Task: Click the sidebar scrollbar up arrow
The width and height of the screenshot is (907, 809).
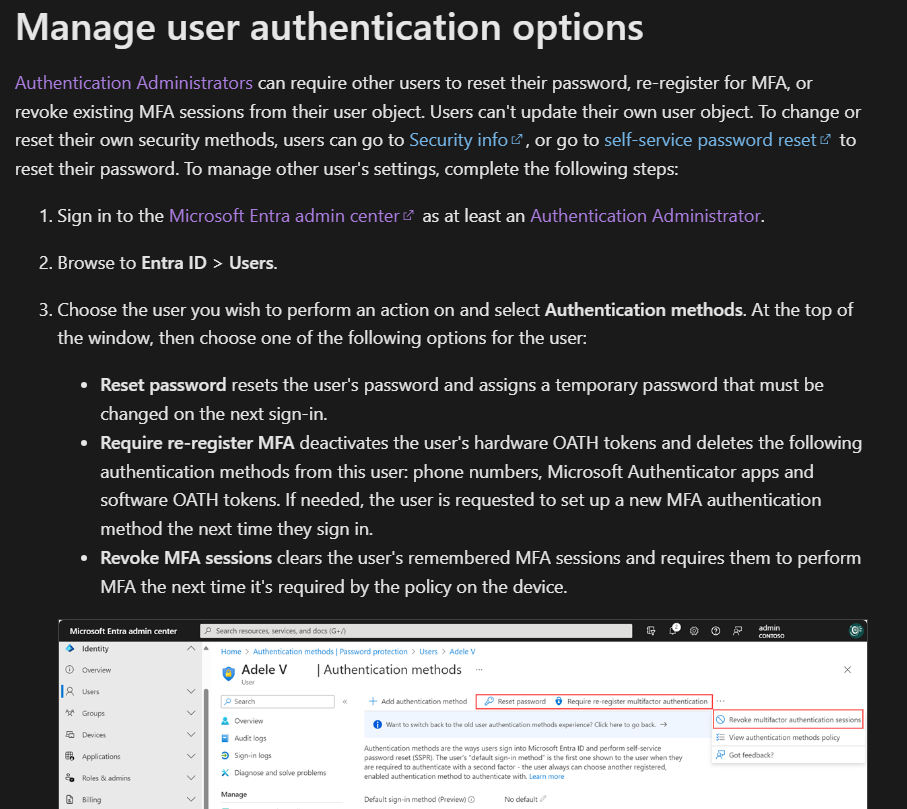Action: point(207,649)
